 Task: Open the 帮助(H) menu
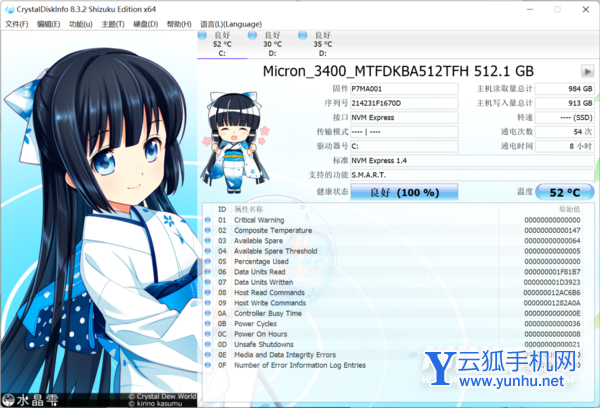[x=179, y=24]
